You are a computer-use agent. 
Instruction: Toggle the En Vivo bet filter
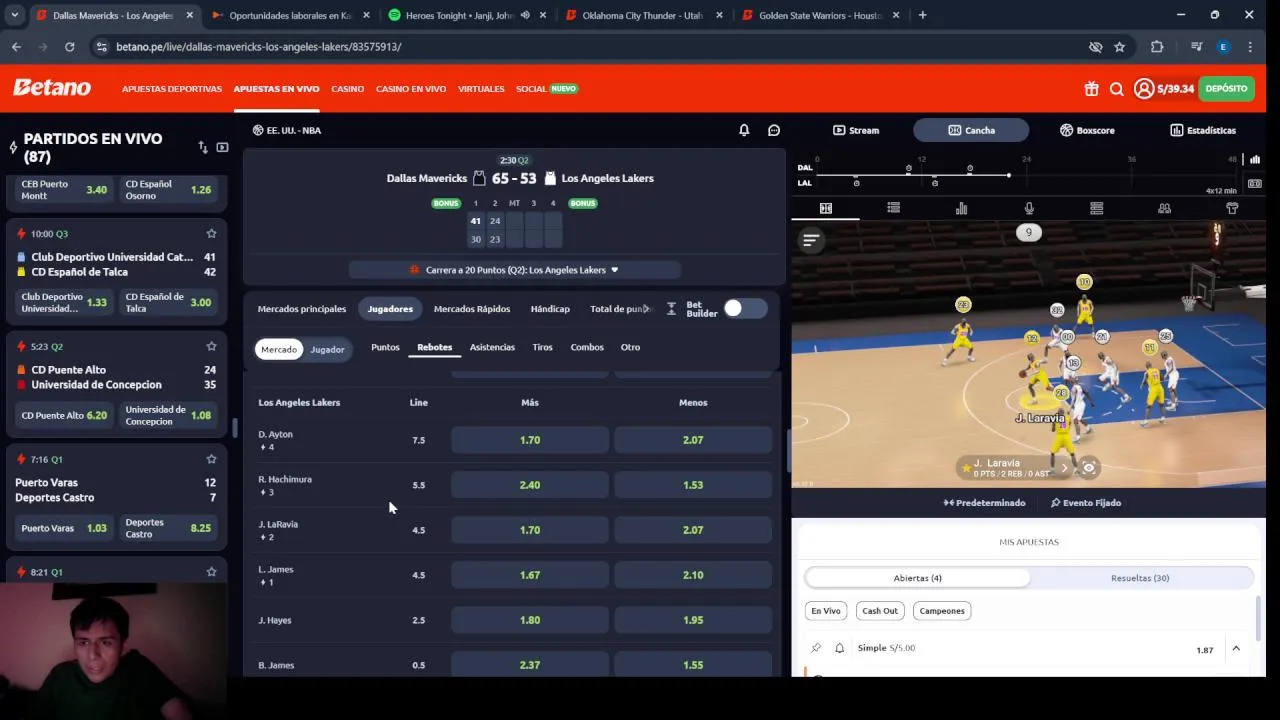pyautogui.click(x=826, y=611)
